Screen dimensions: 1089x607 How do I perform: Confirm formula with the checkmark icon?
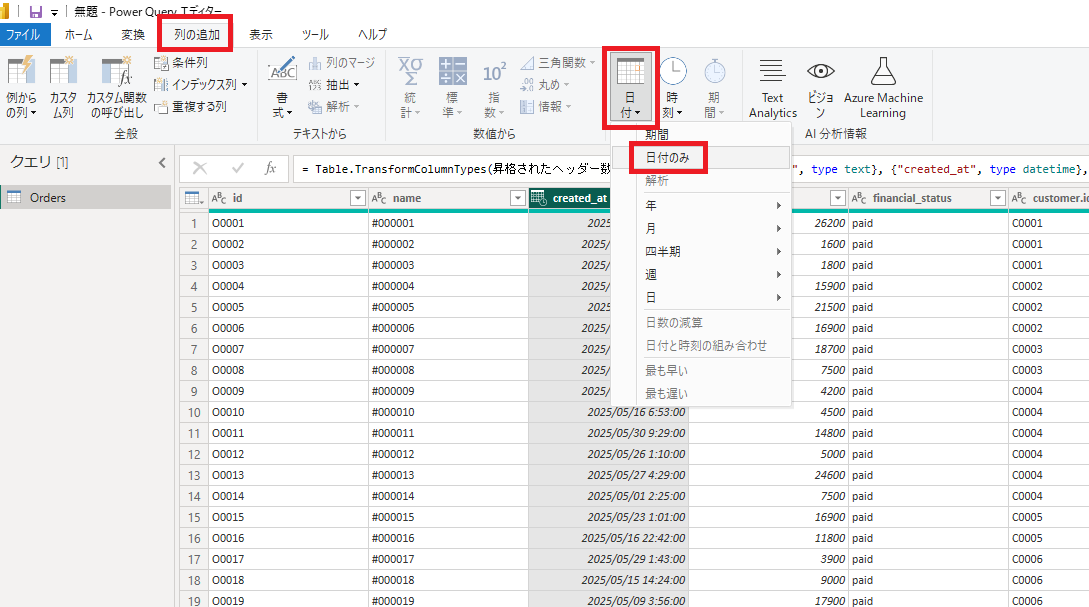tap(238, 168)
